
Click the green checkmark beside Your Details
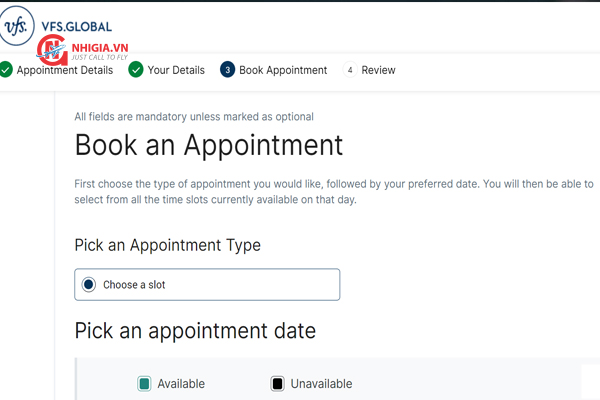click(135, 70)
